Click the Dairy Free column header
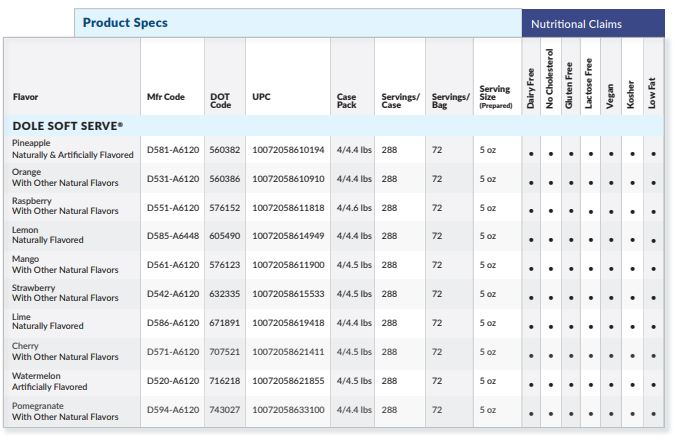Viewport: 677px width, 437px height. (530, 88)
